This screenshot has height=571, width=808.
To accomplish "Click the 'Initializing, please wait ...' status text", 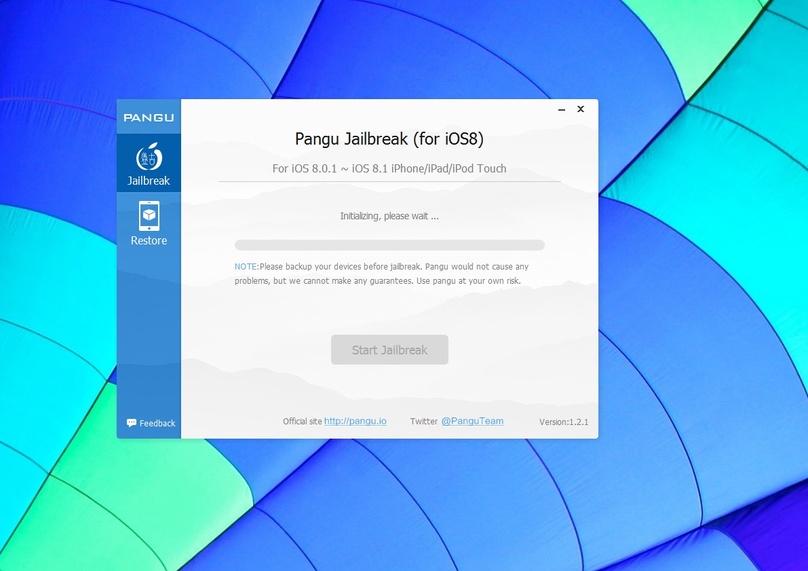I will tap(390, 216).
